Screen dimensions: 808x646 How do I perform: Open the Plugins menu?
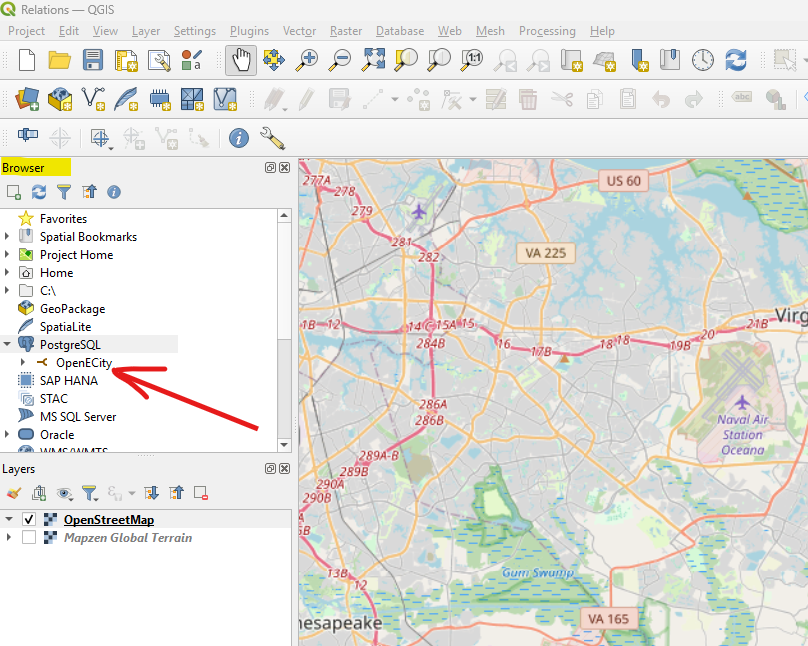(249, 31)
